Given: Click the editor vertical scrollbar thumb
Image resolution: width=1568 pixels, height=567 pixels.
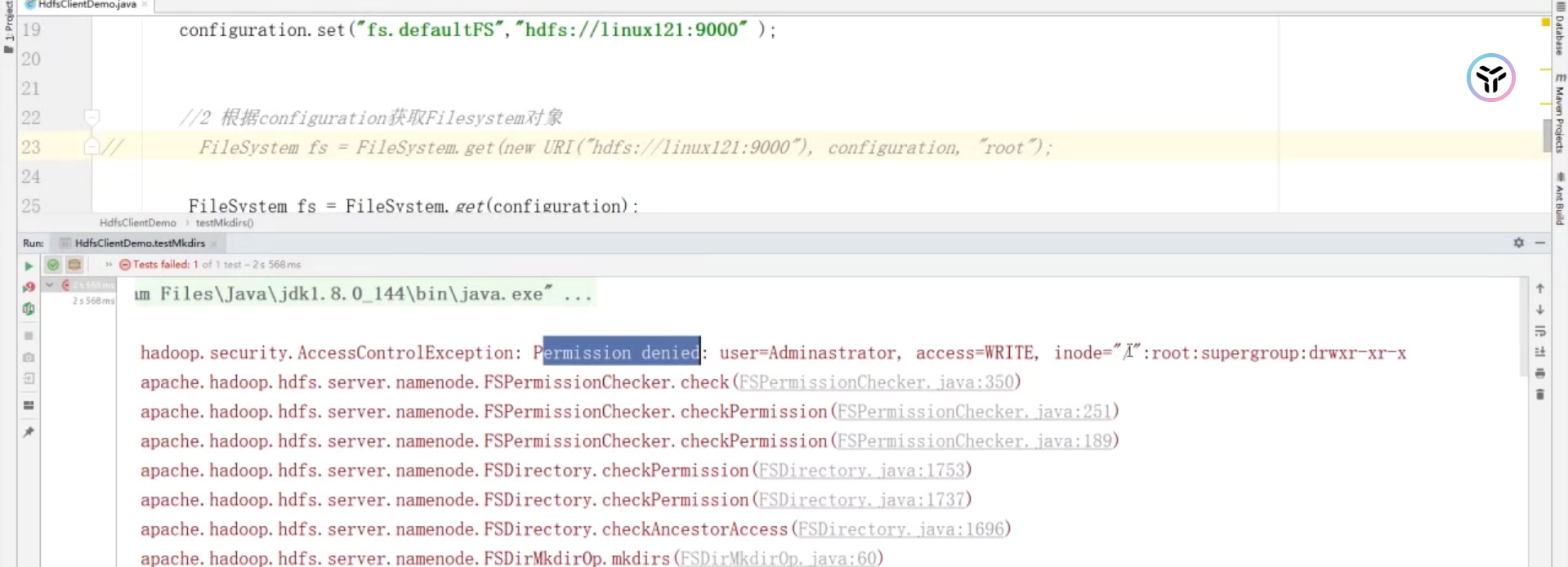Looking at the screenshot, I should coord(1547,135).
